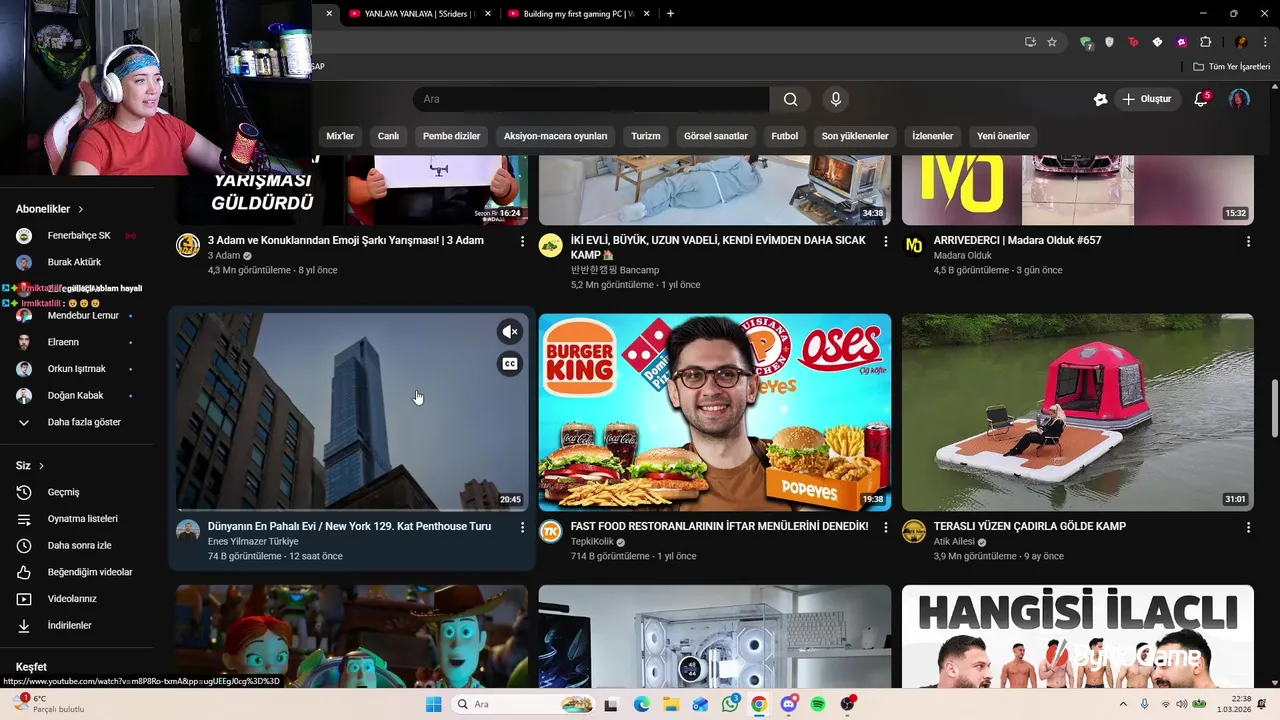Click the red Tp extension icon
This screenshot has height=720, width=1280.
pos(1133,42)
